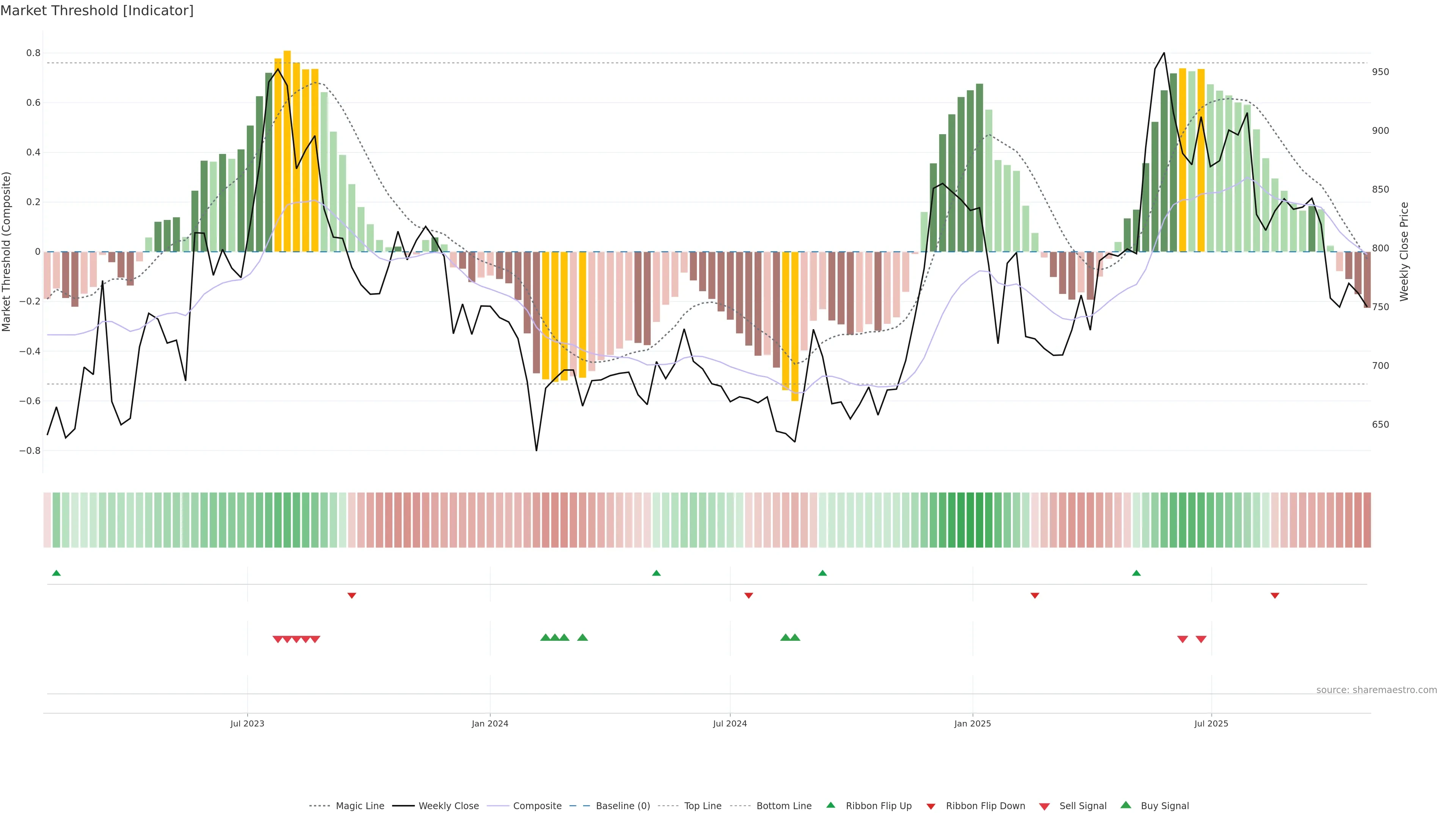The height and width of the screenshot is (819, 1456).
Task: Click the Market Threshold [Indicator] chart title
Action: 97,11
